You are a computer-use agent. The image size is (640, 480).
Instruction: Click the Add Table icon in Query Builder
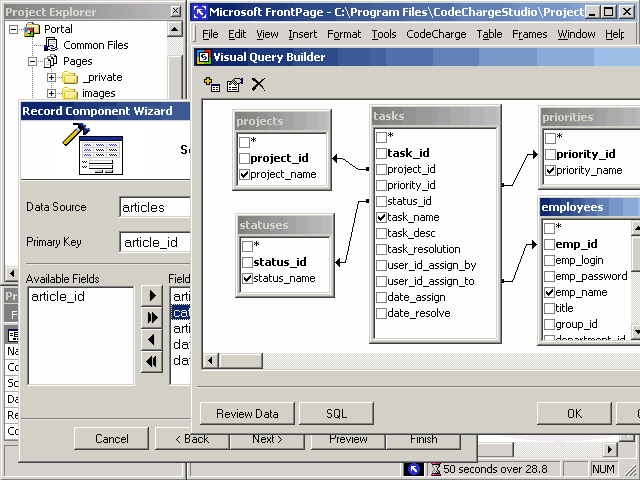[211, 84]
